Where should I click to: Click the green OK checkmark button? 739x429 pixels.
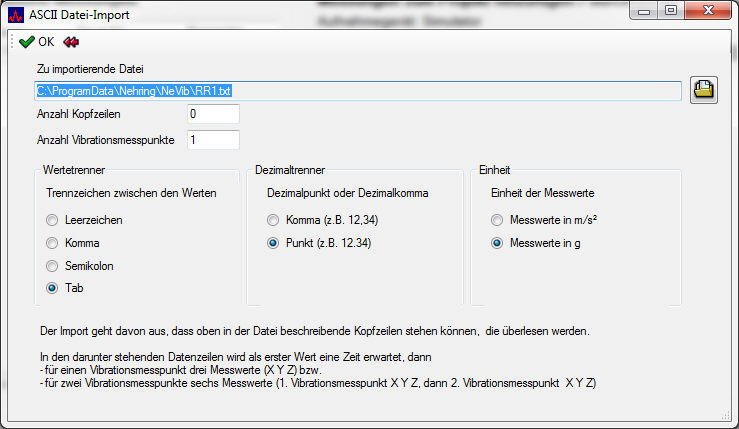pos(36,42)
